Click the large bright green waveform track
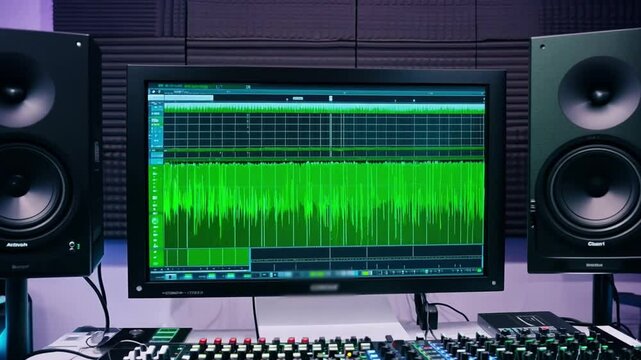The height and width of the screenshot is (360, 641). coord(324,204)
